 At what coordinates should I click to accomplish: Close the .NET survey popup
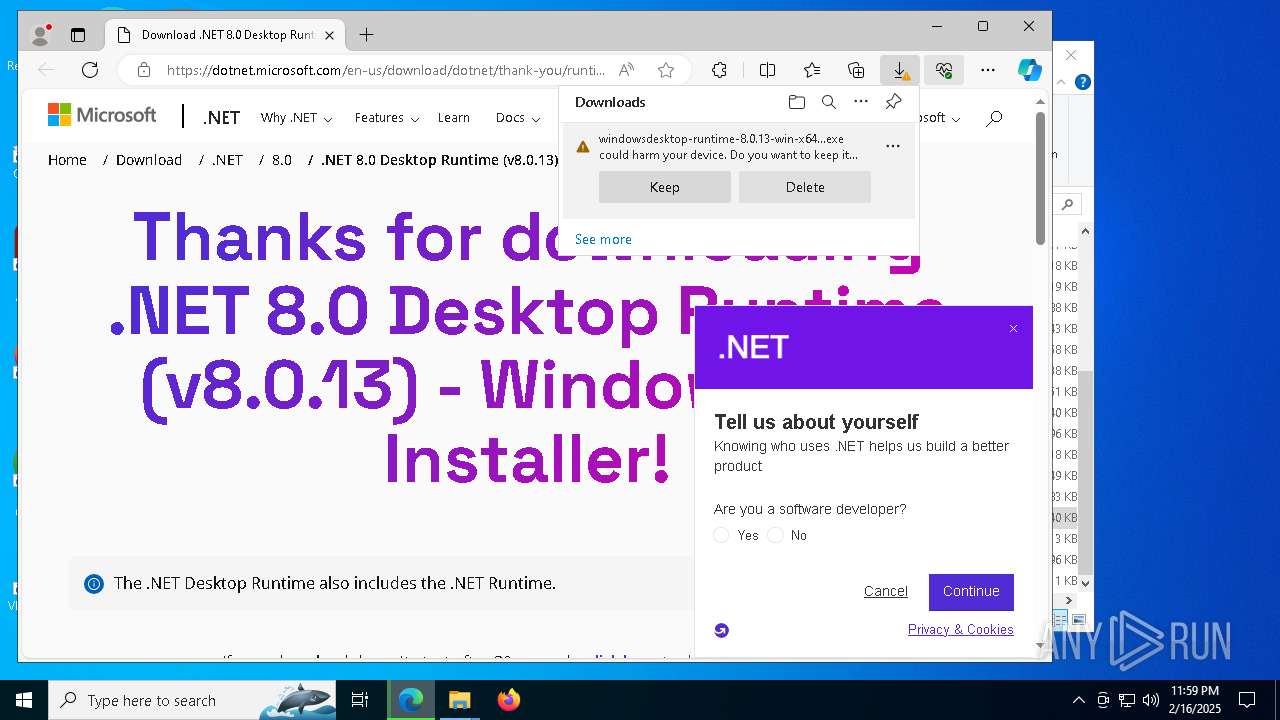pyautogui.click(x=1013, y=328)
